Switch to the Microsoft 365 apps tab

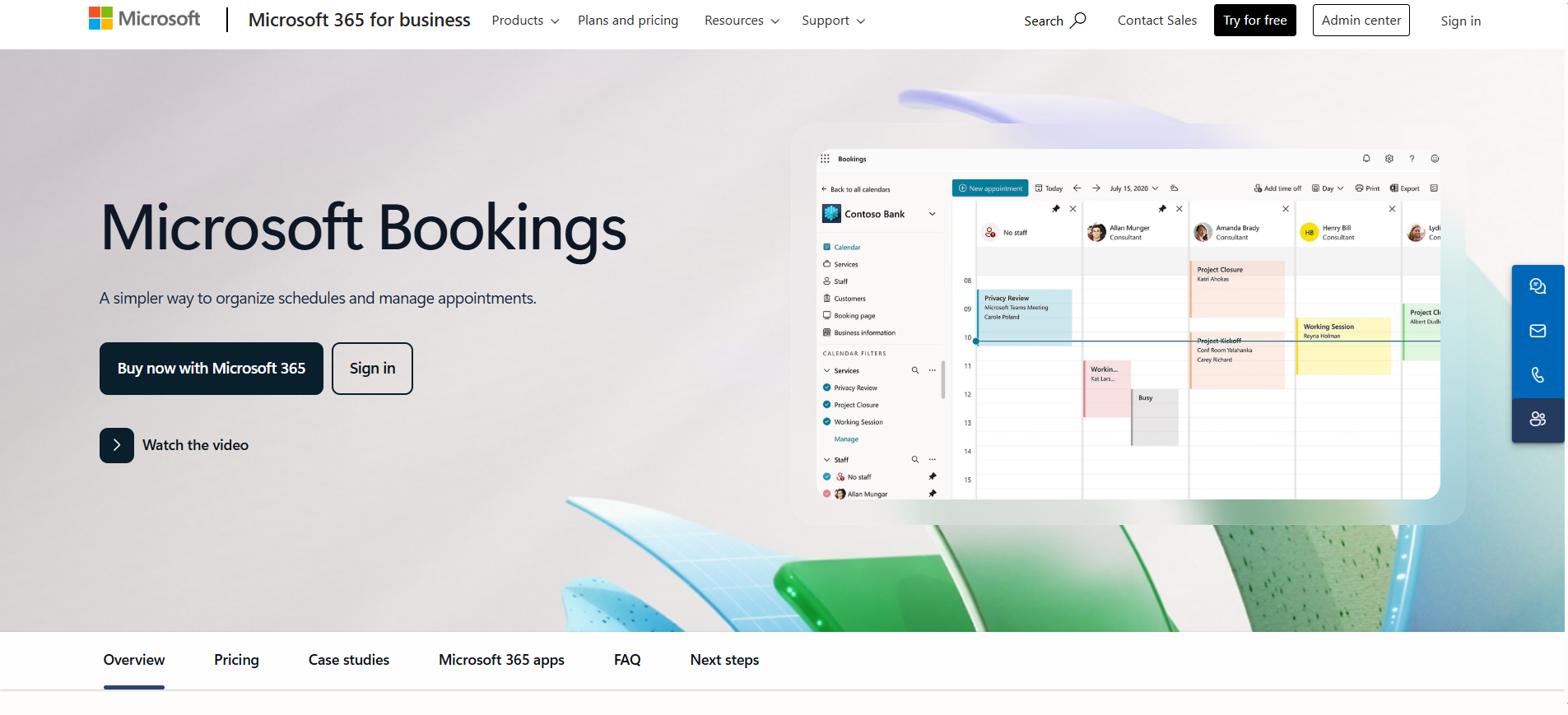tap(501, 660)
